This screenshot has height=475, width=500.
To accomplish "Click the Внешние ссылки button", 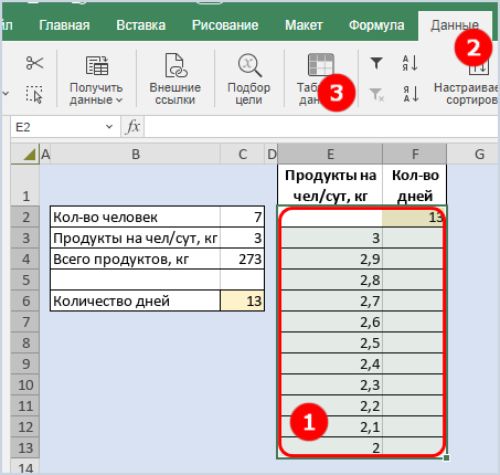I will (x=175, y=79).
